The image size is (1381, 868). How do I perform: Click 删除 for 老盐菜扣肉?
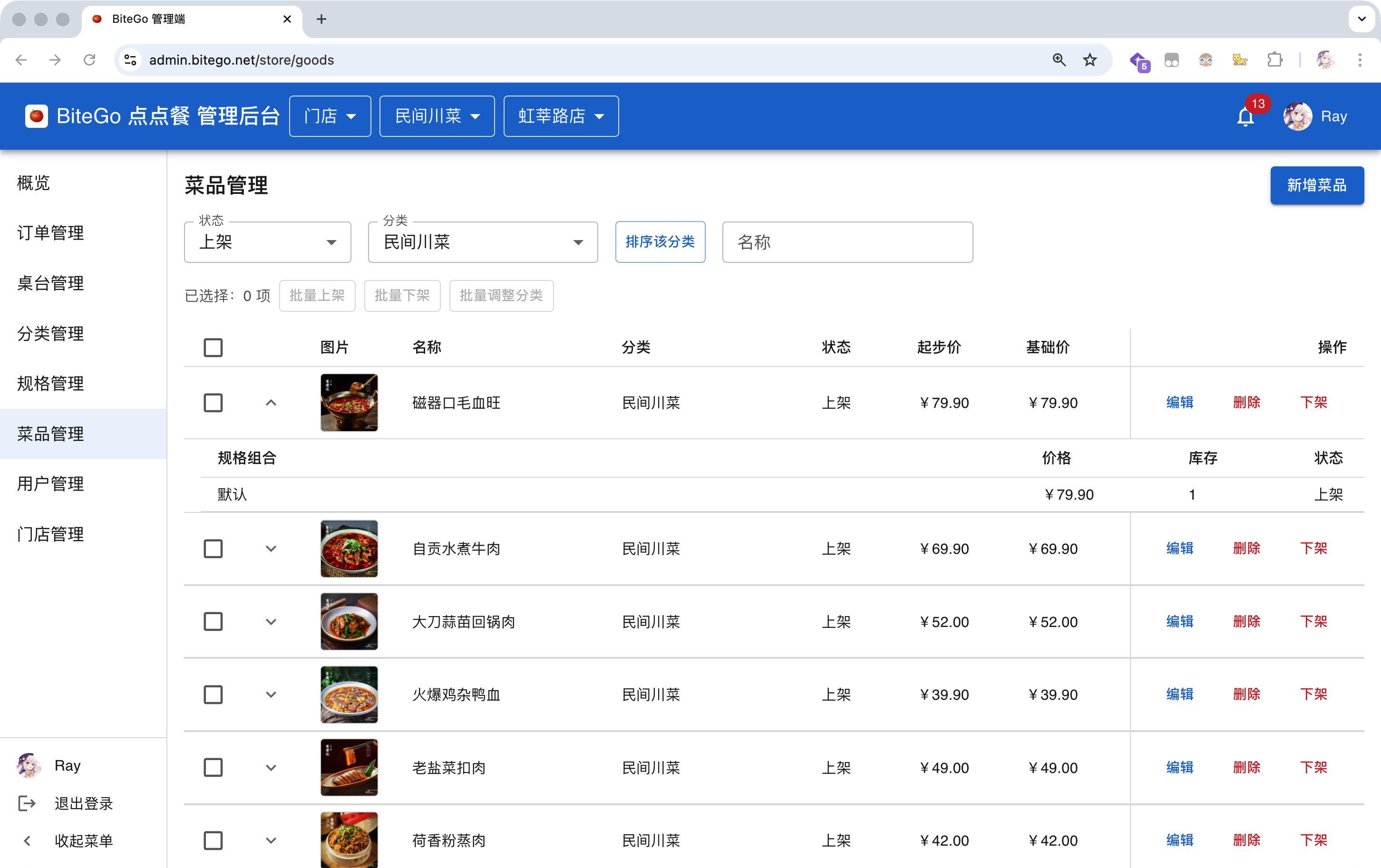[x=1246, y=767]
